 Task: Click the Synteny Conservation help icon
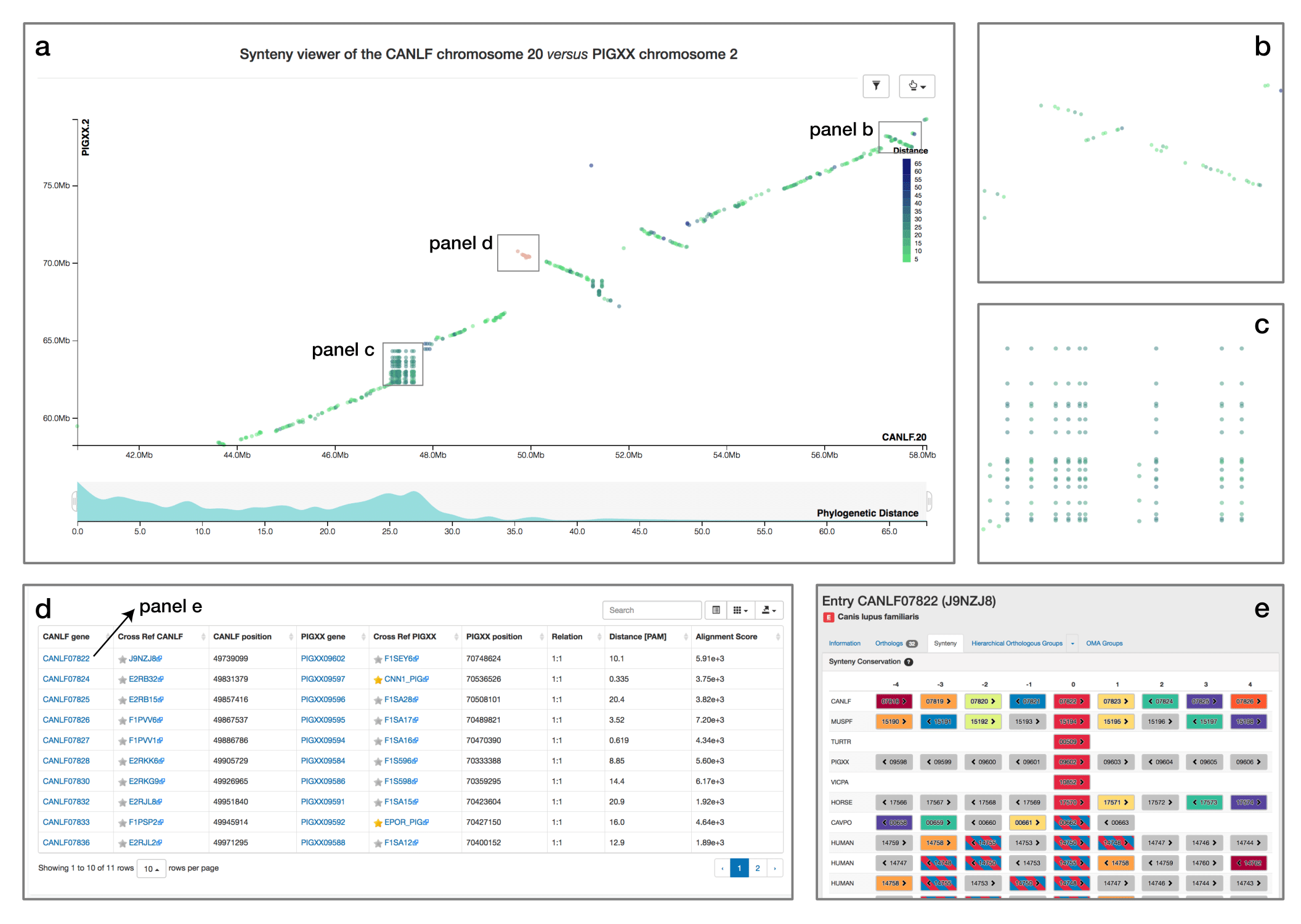pyautogui.click(x=909, y=662)
